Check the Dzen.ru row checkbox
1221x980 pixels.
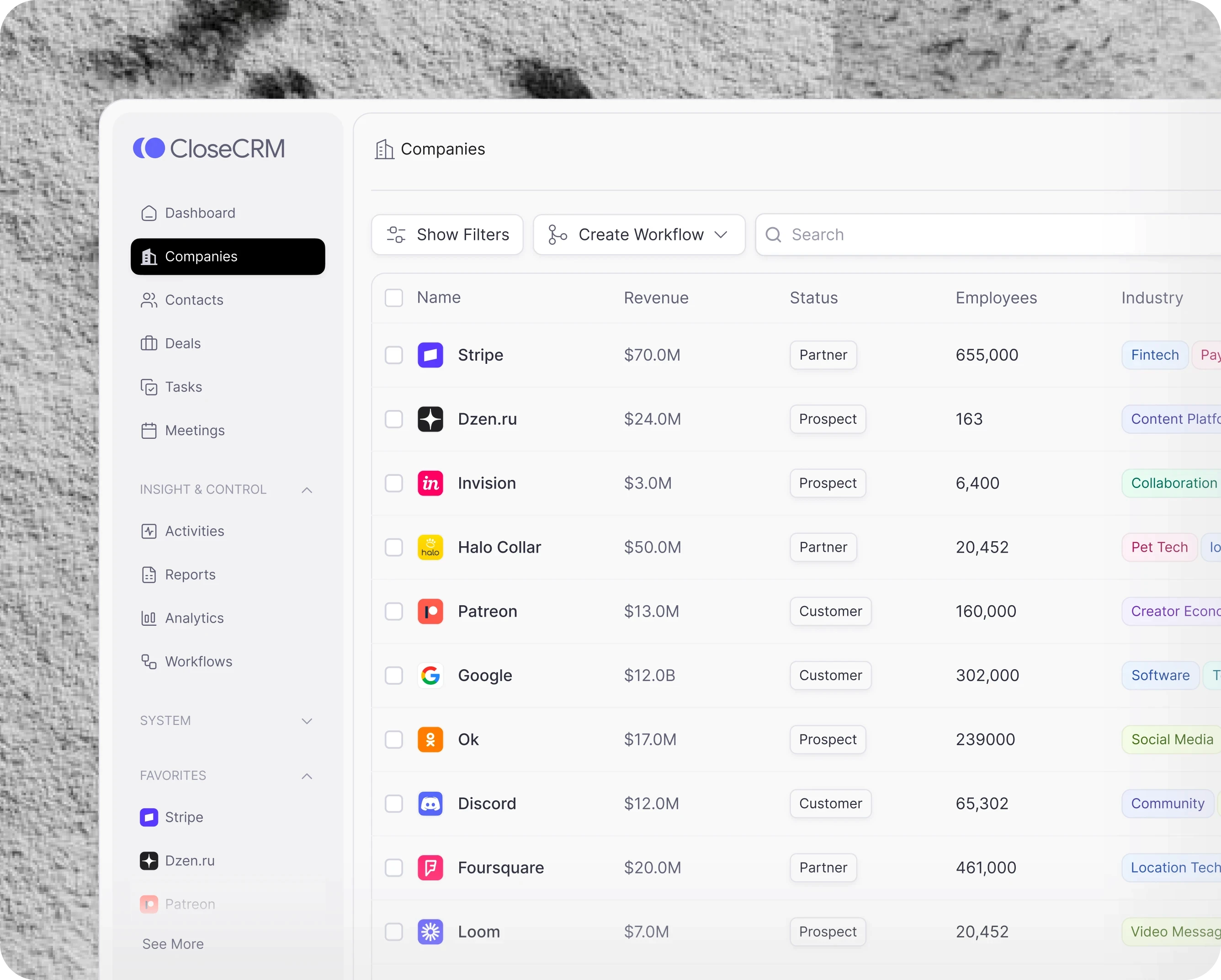click(x=393, y=419)
